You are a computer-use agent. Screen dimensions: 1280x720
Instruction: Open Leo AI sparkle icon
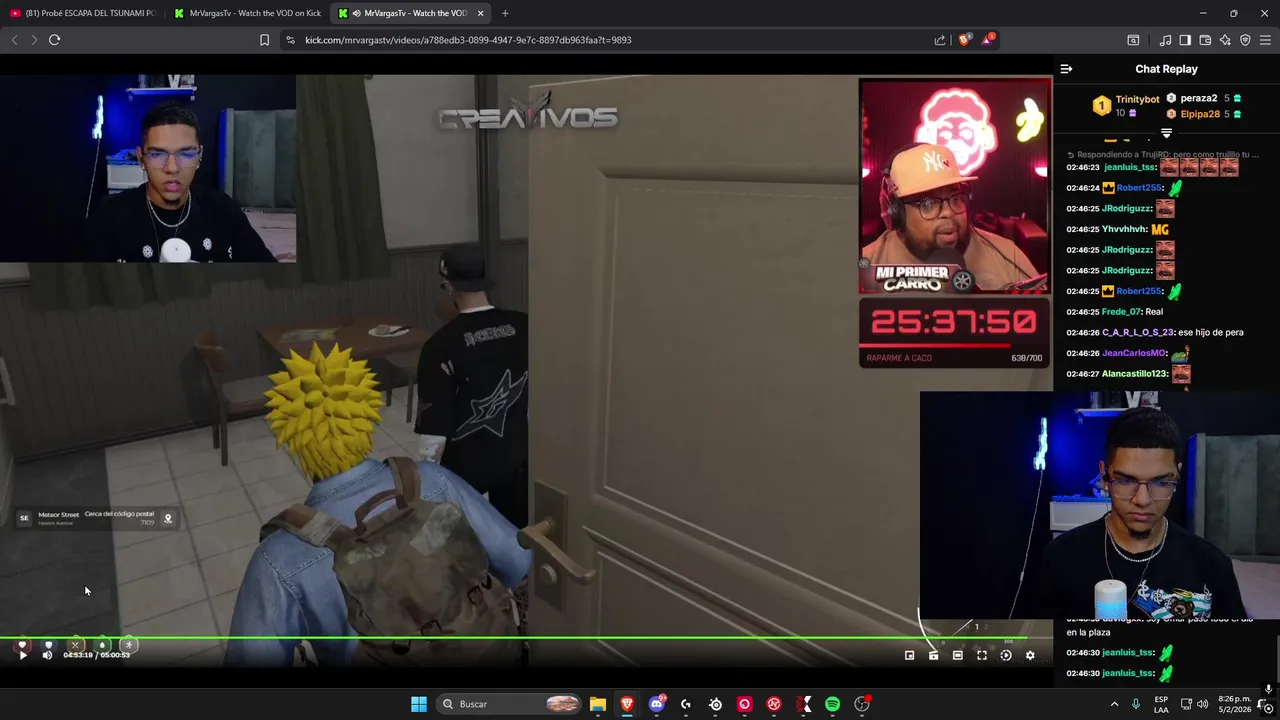coord(1225,40)
